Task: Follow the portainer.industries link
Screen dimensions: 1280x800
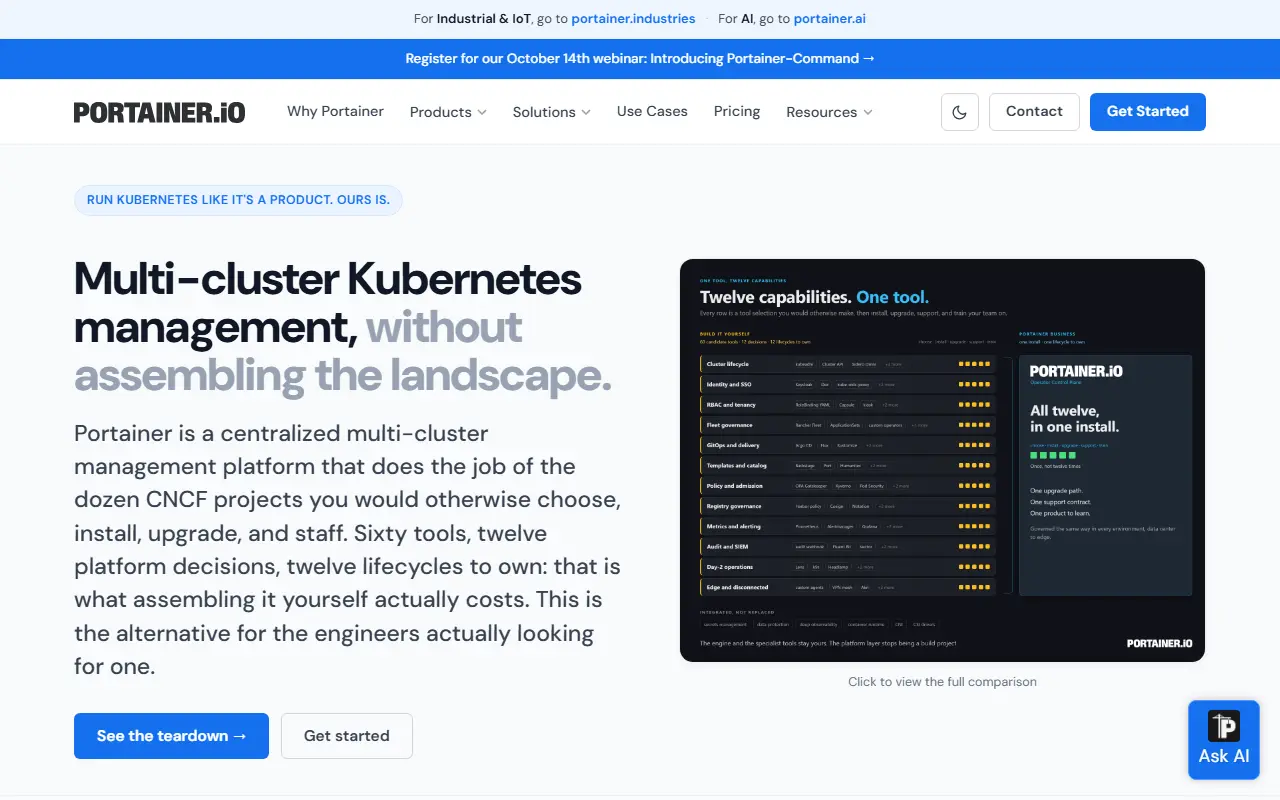Action: tap(634, 19)
